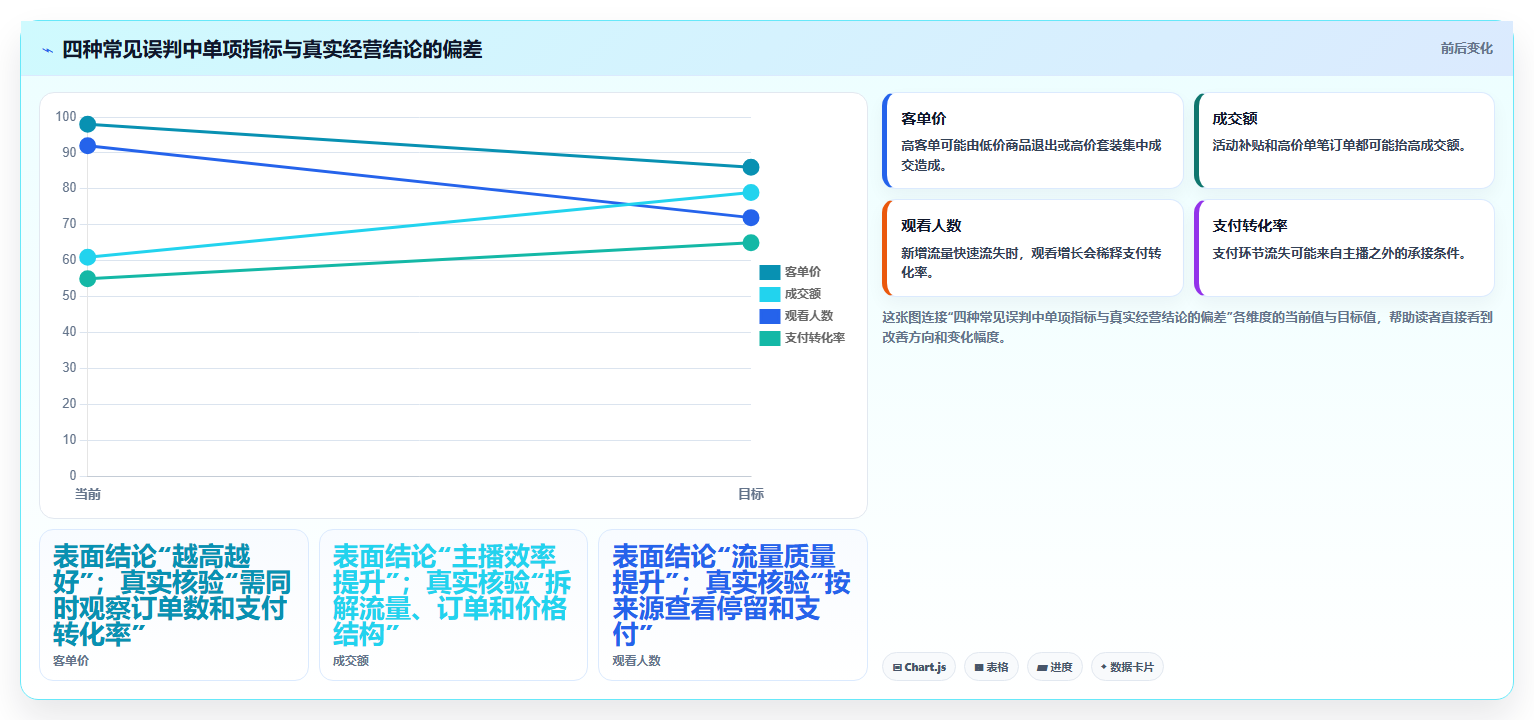
Task: Click the text starting 高客单可能由低价商品退出
Action: coord(1031,155)
